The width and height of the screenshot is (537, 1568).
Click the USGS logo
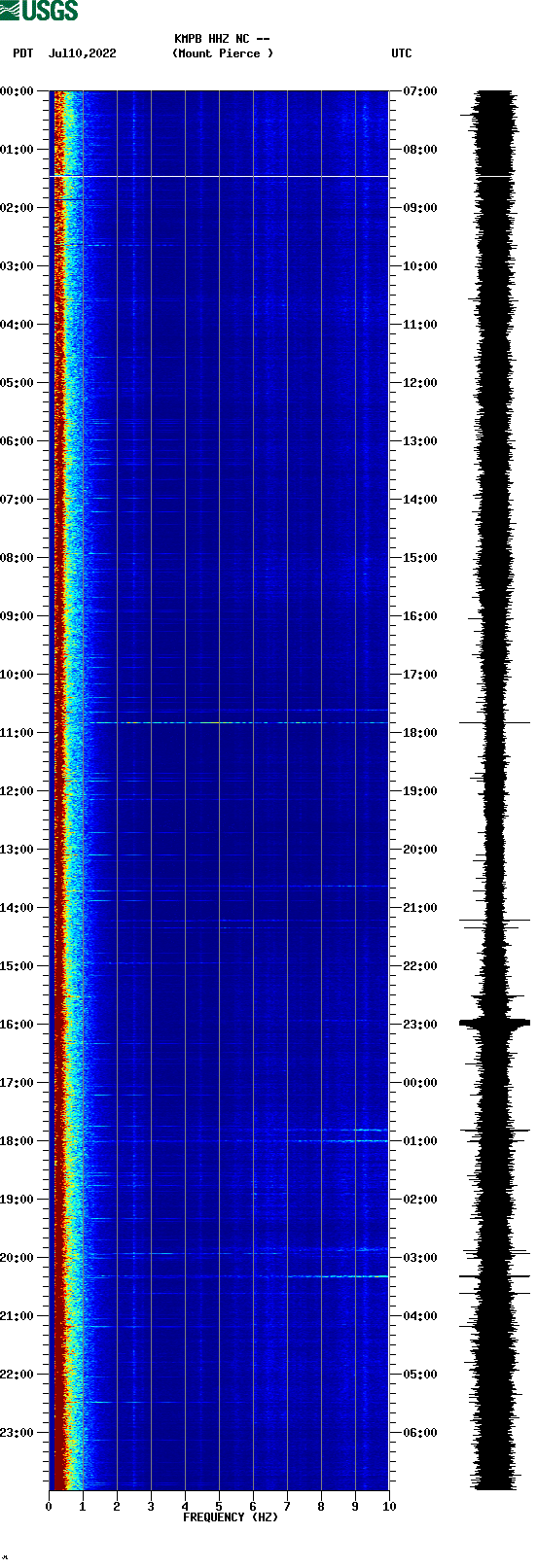pyautogui.click(x=39, y=11)
